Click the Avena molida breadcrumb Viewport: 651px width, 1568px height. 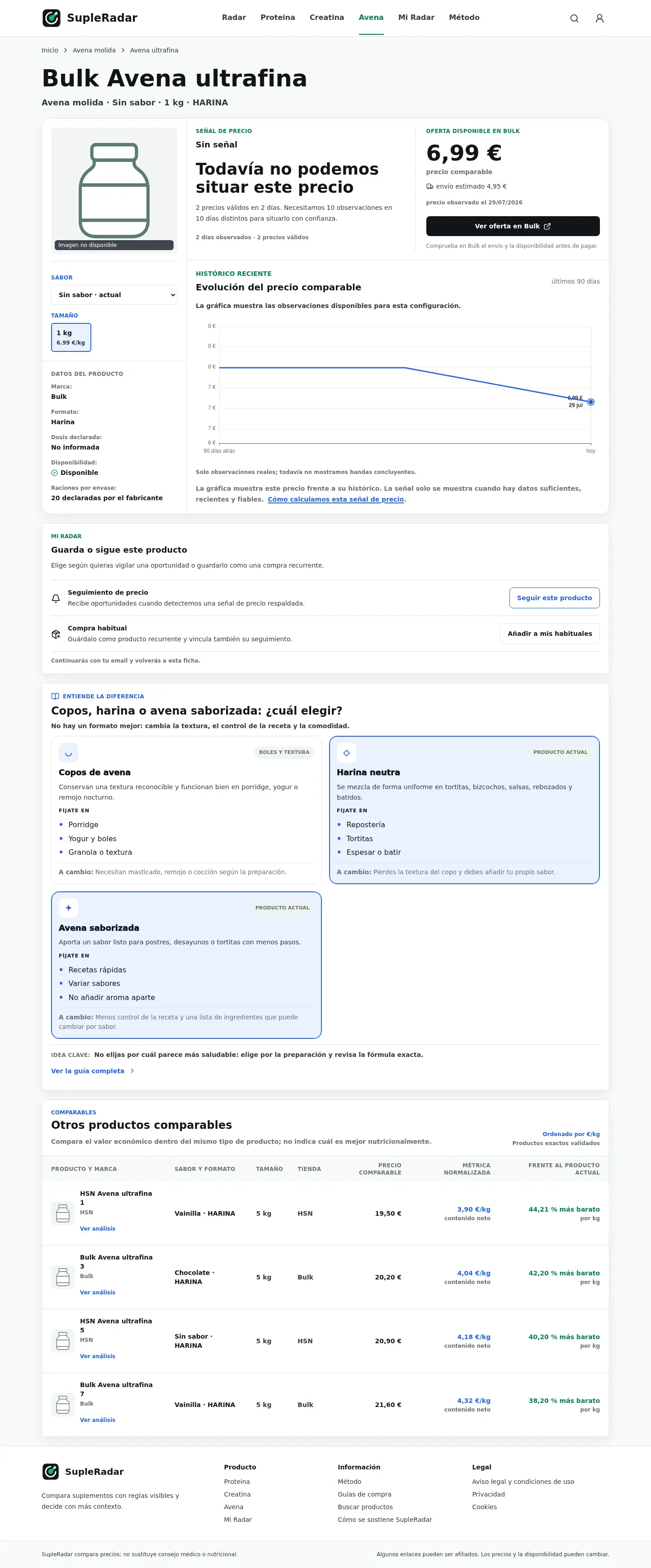coord(94,51)
